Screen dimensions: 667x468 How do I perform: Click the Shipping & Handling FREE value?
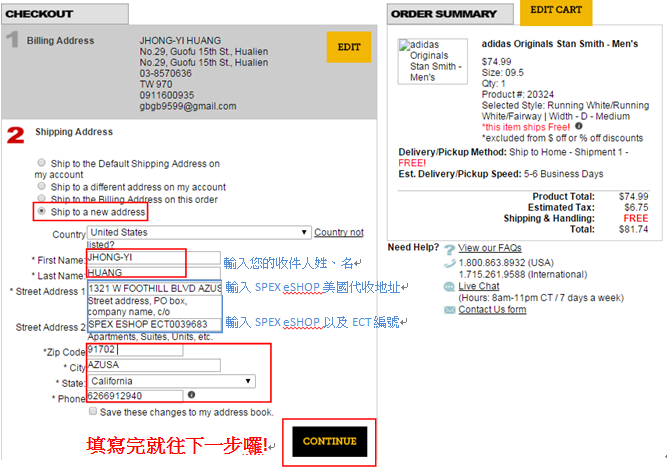tap(636, 218)
